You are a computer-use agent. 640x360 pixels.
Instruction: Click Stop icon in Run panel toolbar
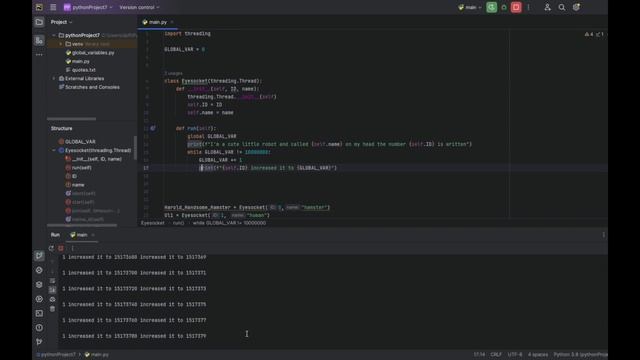[x=61, y=248]
